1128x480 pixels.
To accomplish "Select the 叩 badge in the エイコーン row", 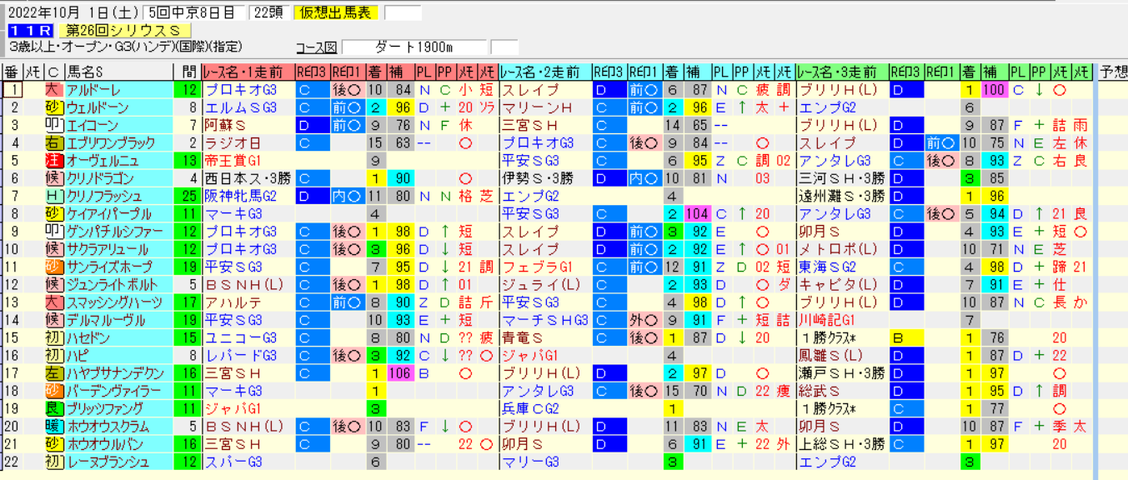I will 53,125.
